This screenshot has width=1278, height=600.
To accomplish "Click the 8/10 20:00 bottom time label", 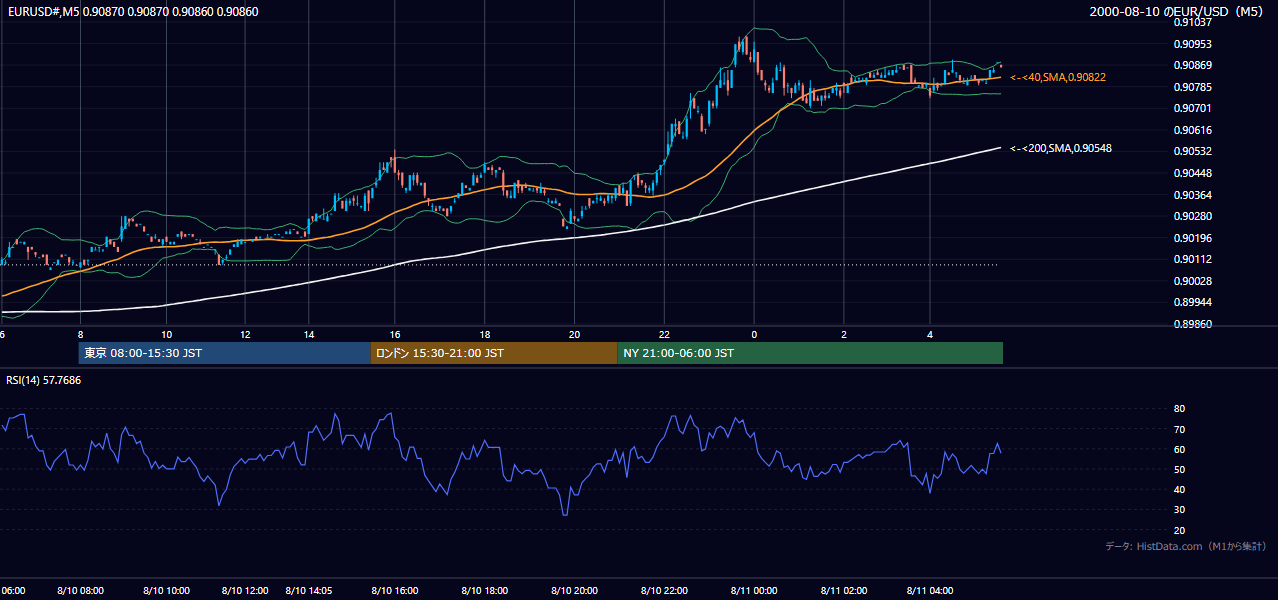I will (x=575, y=590).
